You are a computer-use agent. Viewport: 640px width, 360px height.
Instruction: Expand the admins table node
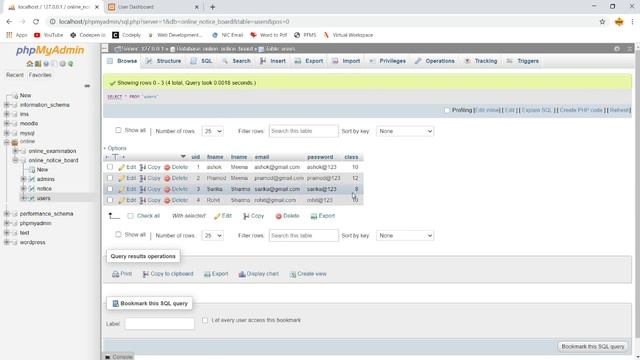tap(24, 179)
